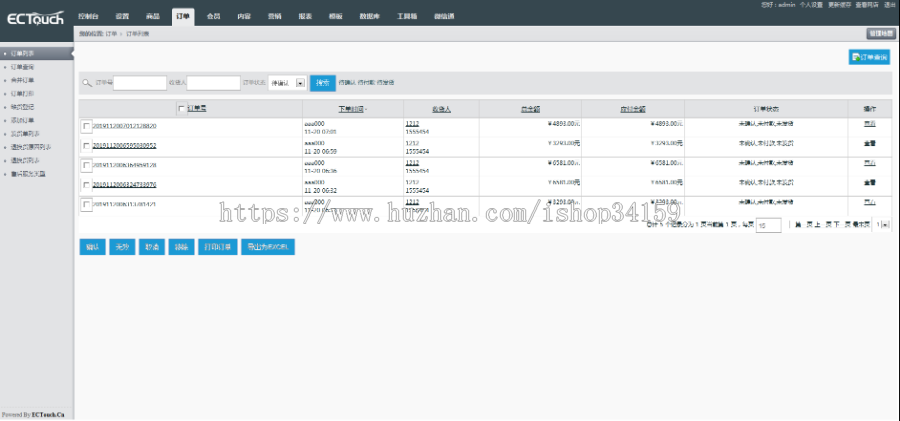Click the grey 管理地图 button
The height and width of the screenshot is (421, 900).
coord(881,34)
